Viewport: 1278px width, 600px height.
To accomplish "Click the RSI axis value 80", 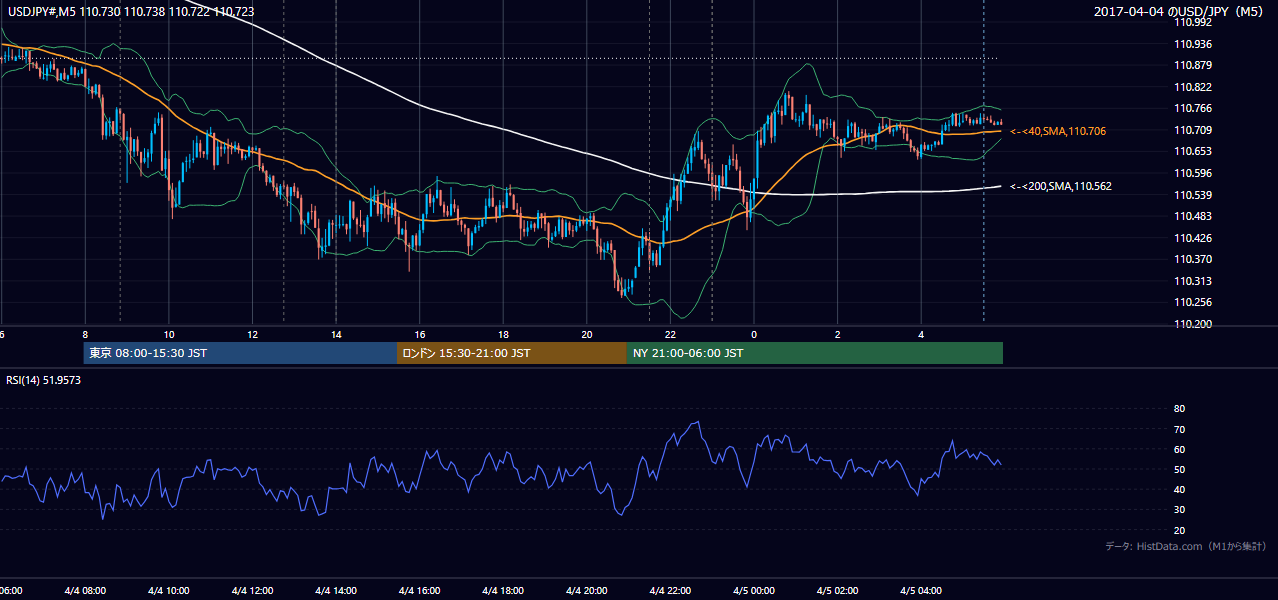I will [x=1179, y=409].
